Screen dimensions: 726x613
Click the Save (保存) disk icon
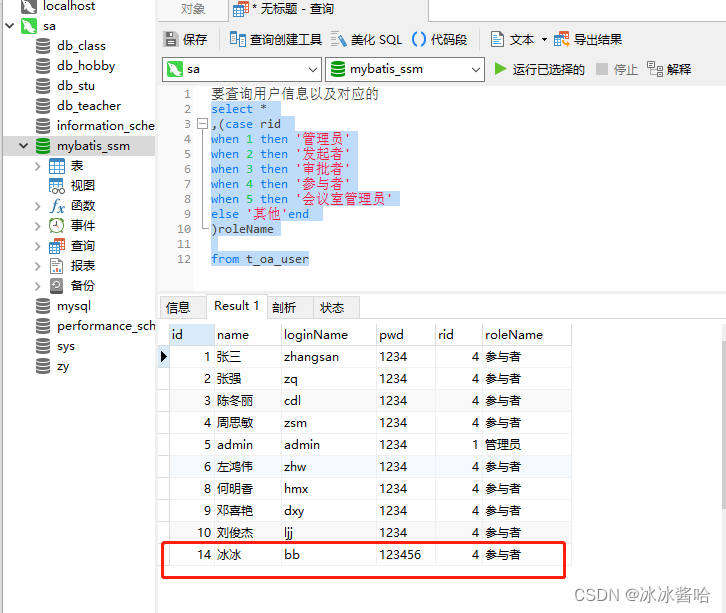(x=171, y=39)
